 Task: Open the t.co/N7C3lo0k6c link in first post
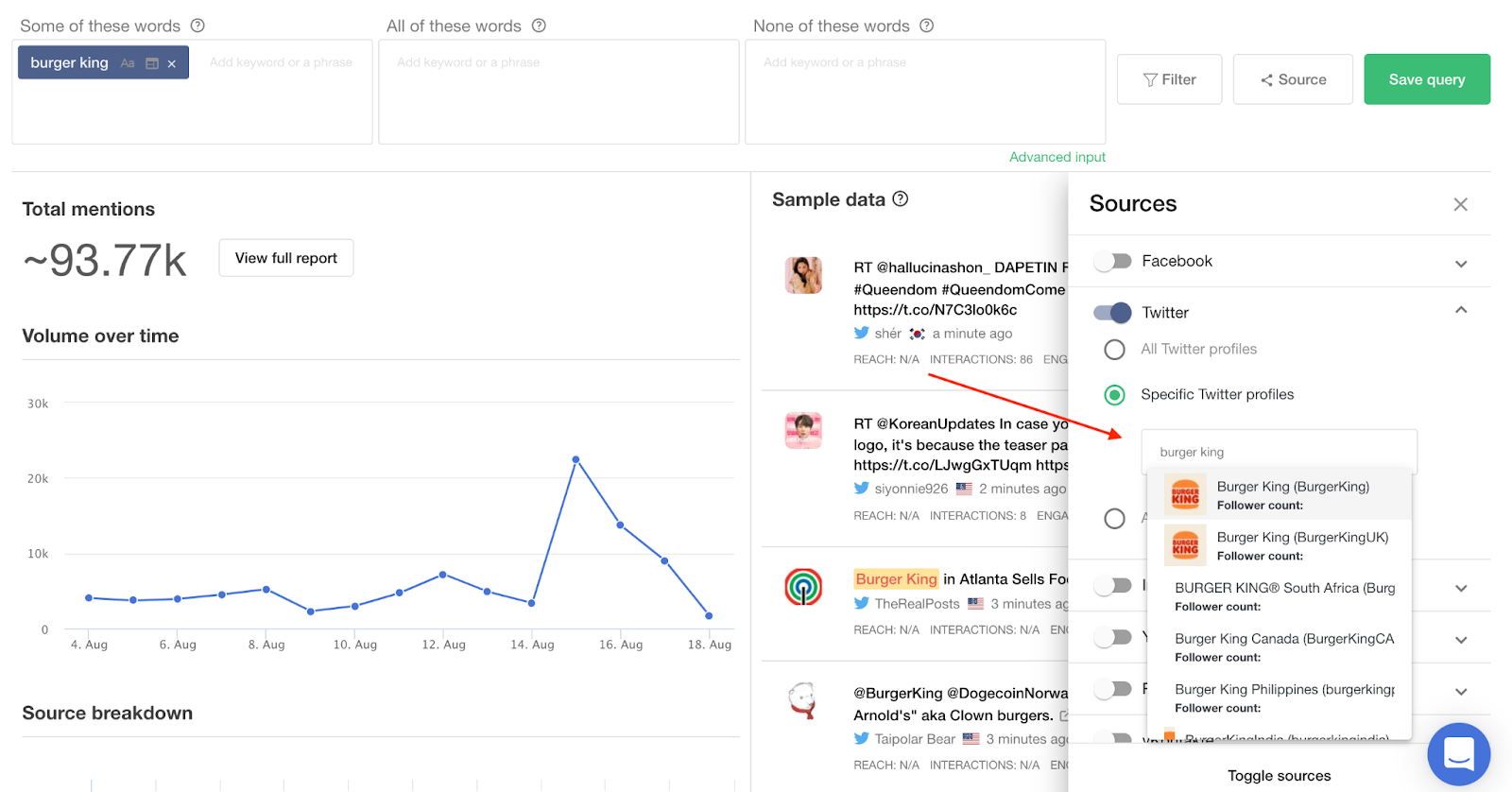(x=936, y=310)
